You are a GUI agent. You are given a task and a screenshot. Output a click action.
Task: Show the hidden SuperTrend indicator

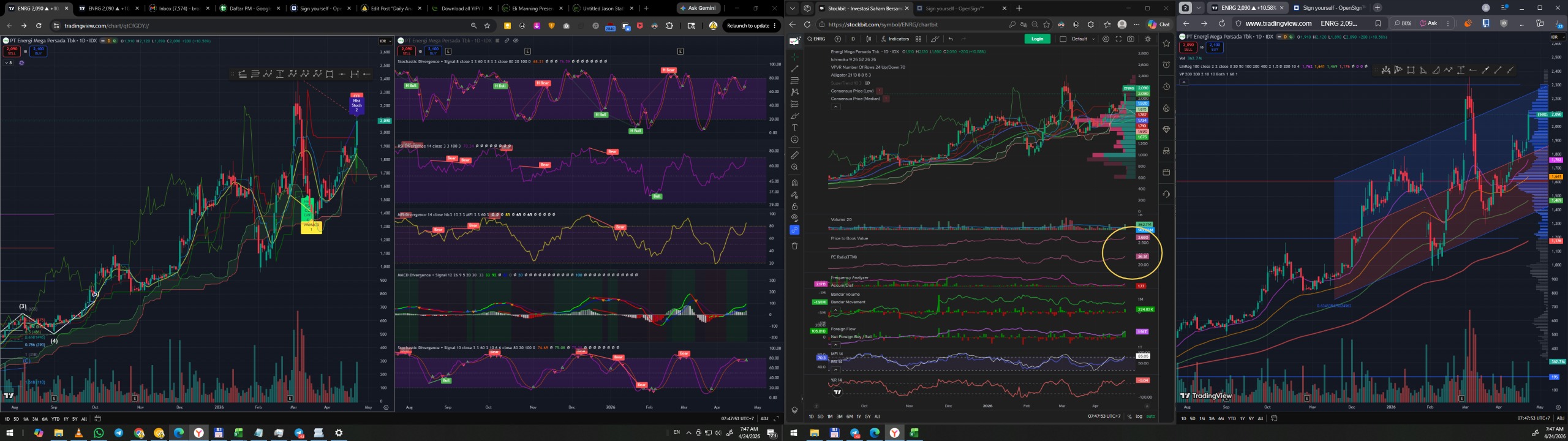867,83
